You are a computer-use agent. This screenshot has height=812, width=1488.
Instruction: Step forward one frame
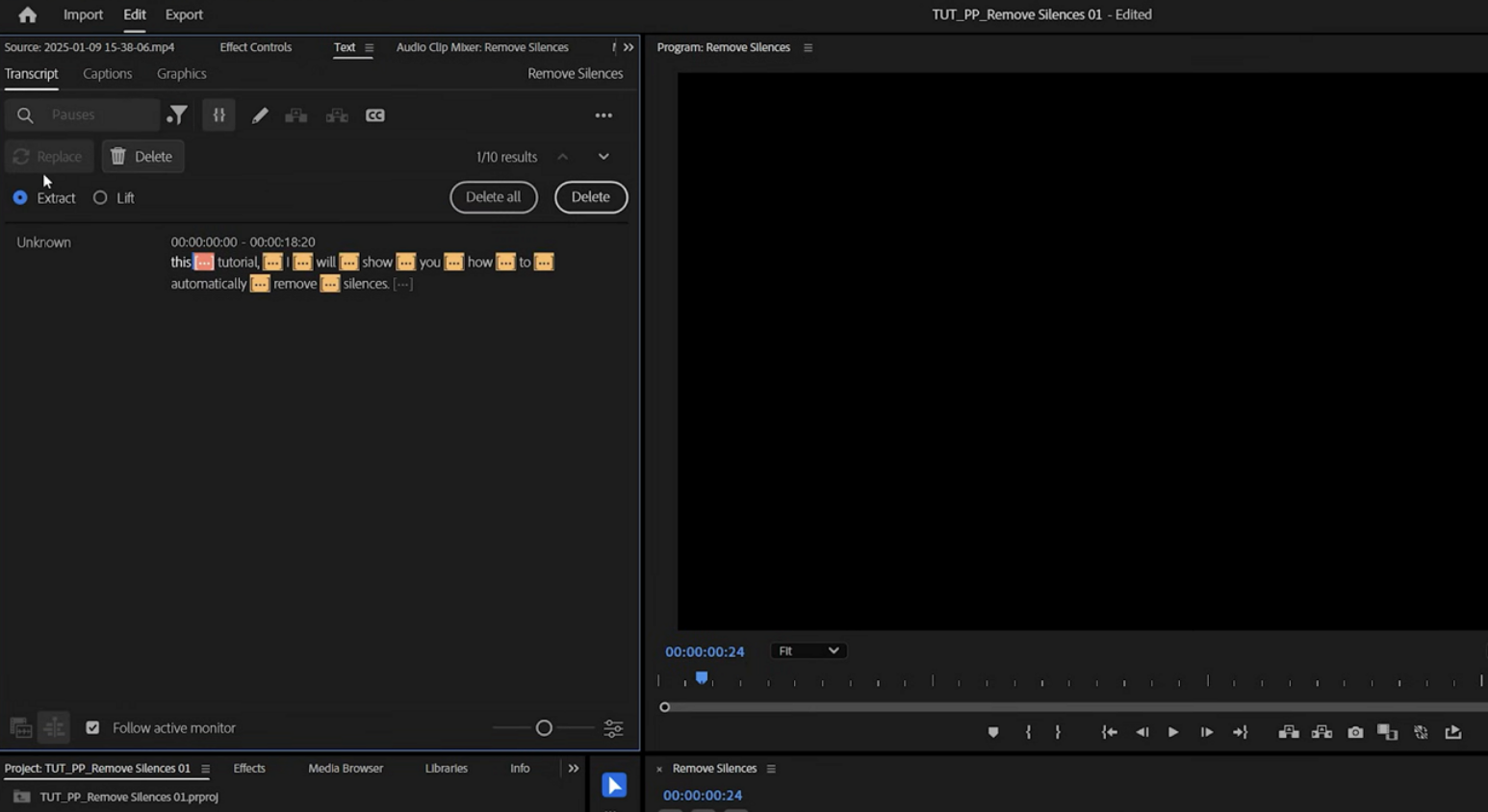1206,732
